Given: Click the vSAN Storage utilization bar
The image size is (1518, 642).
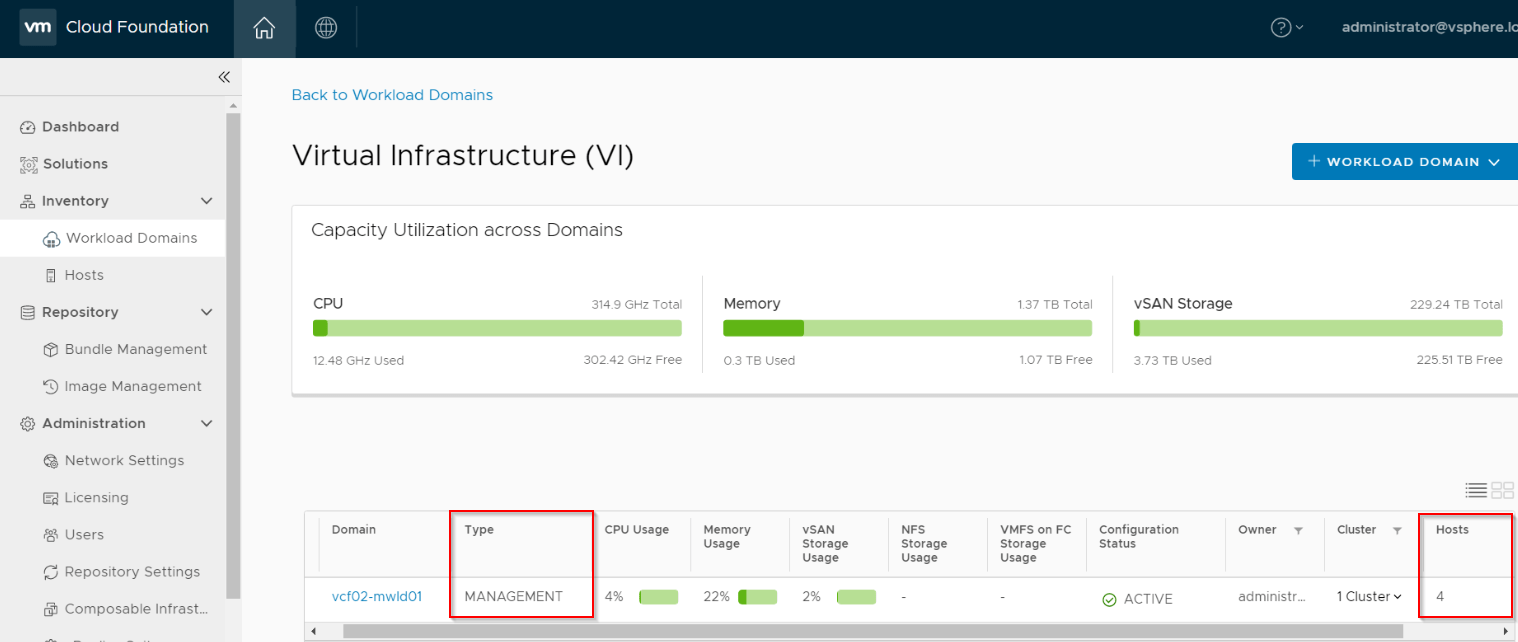Looking at the screenshot, I should pyautogui.click(x=1318, y=328).
